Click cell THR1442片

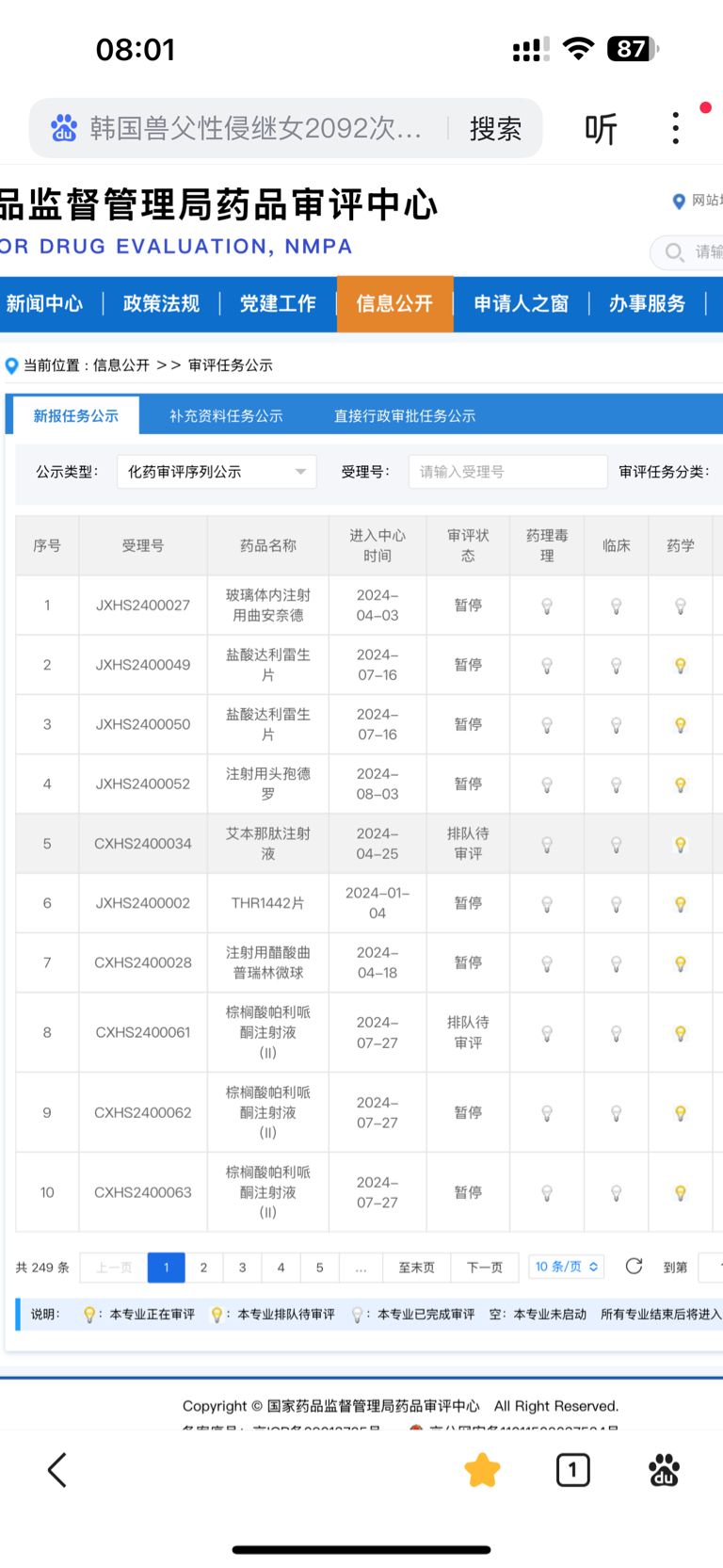pos(268,903)
